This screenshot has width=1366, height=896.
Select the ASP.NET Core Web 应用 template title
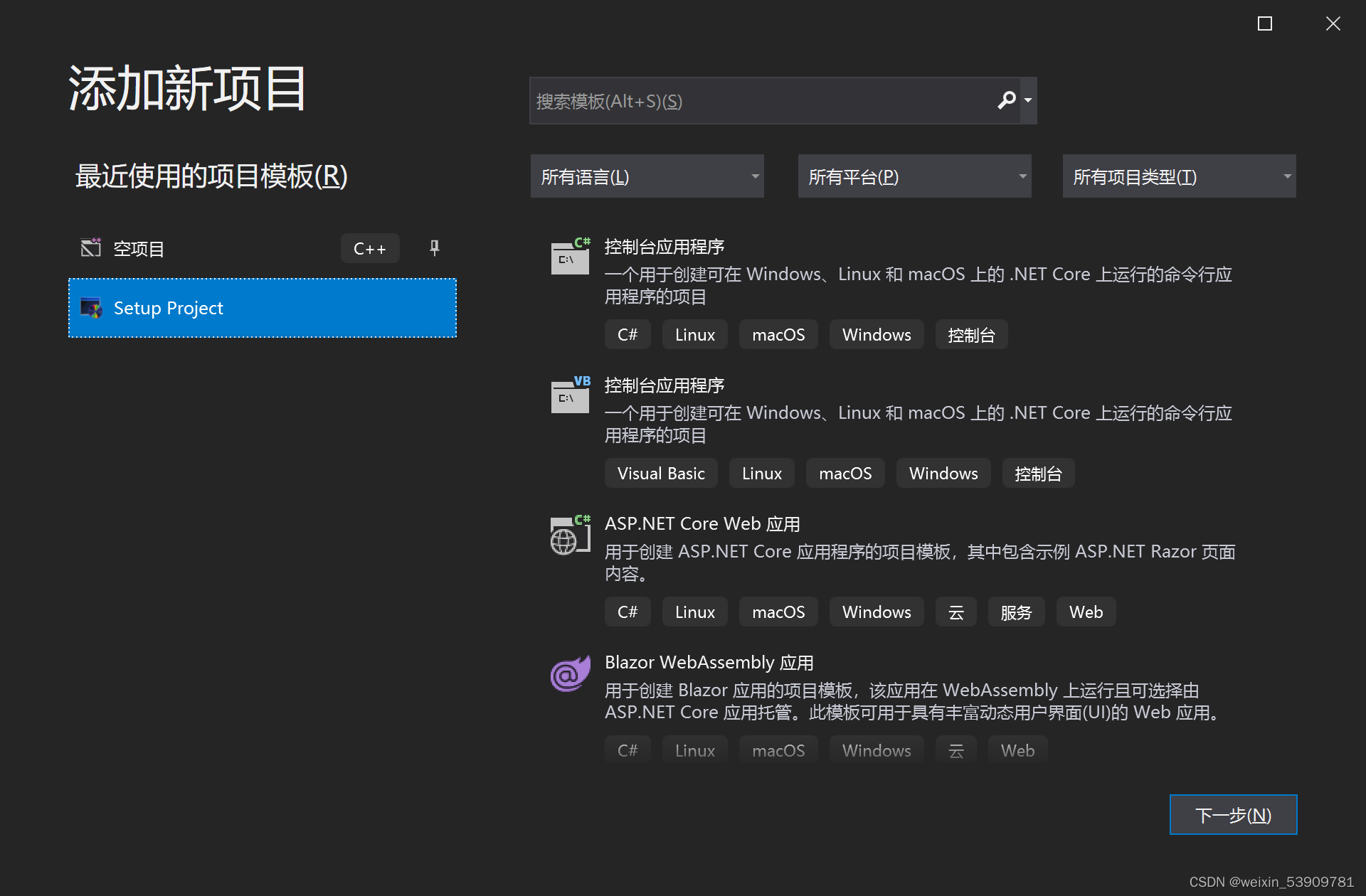click(x=701, y=523)
